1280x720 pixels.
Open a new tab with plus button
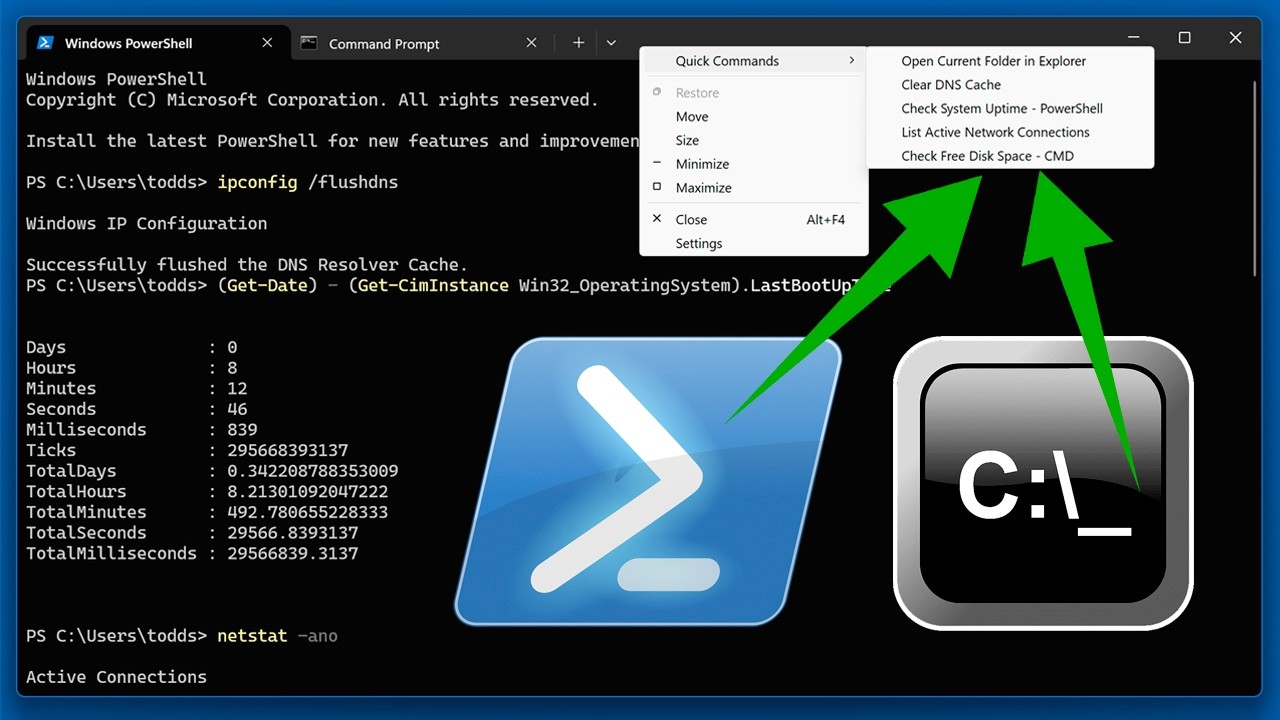[578, 43]
